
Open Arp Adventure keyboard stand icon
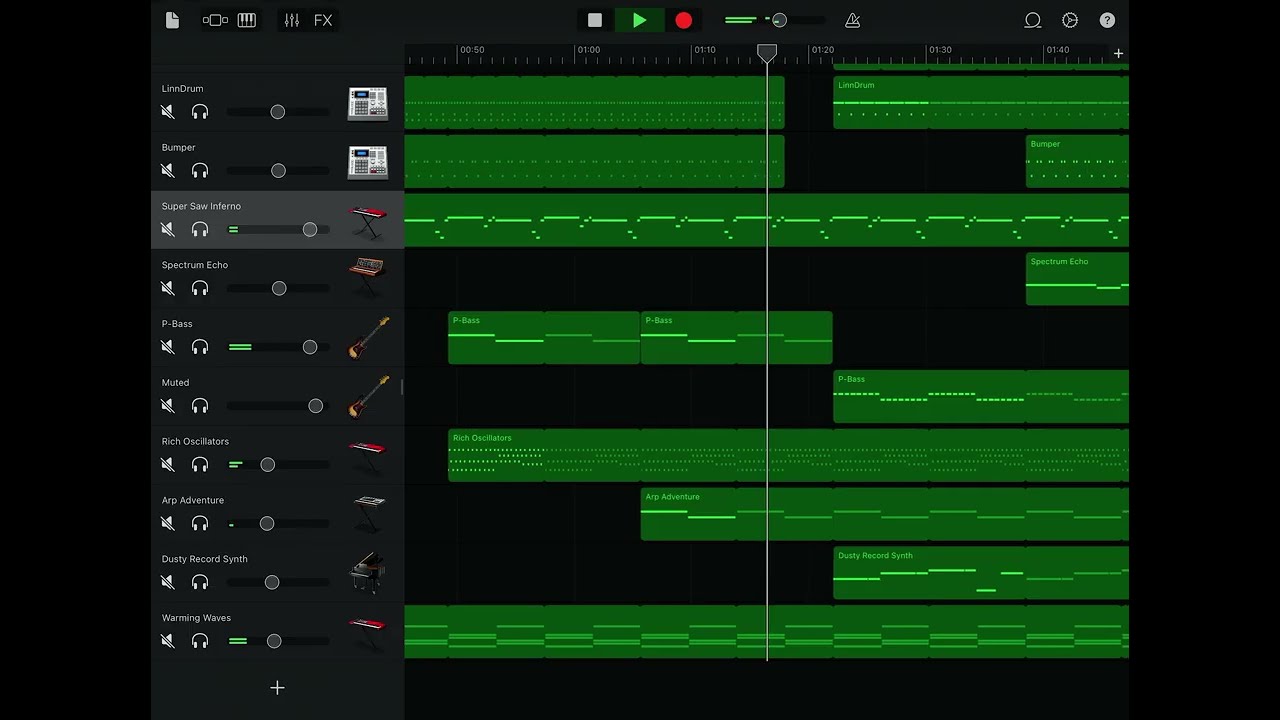point(368,514)
